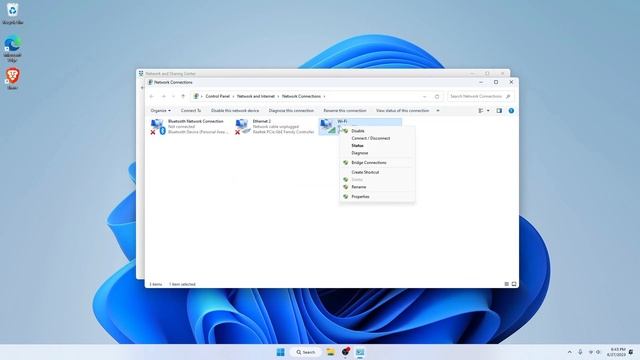Screen dimensions: 640x360
Task: Switch to large icons view in status bar
Action: tap(514, 284)
